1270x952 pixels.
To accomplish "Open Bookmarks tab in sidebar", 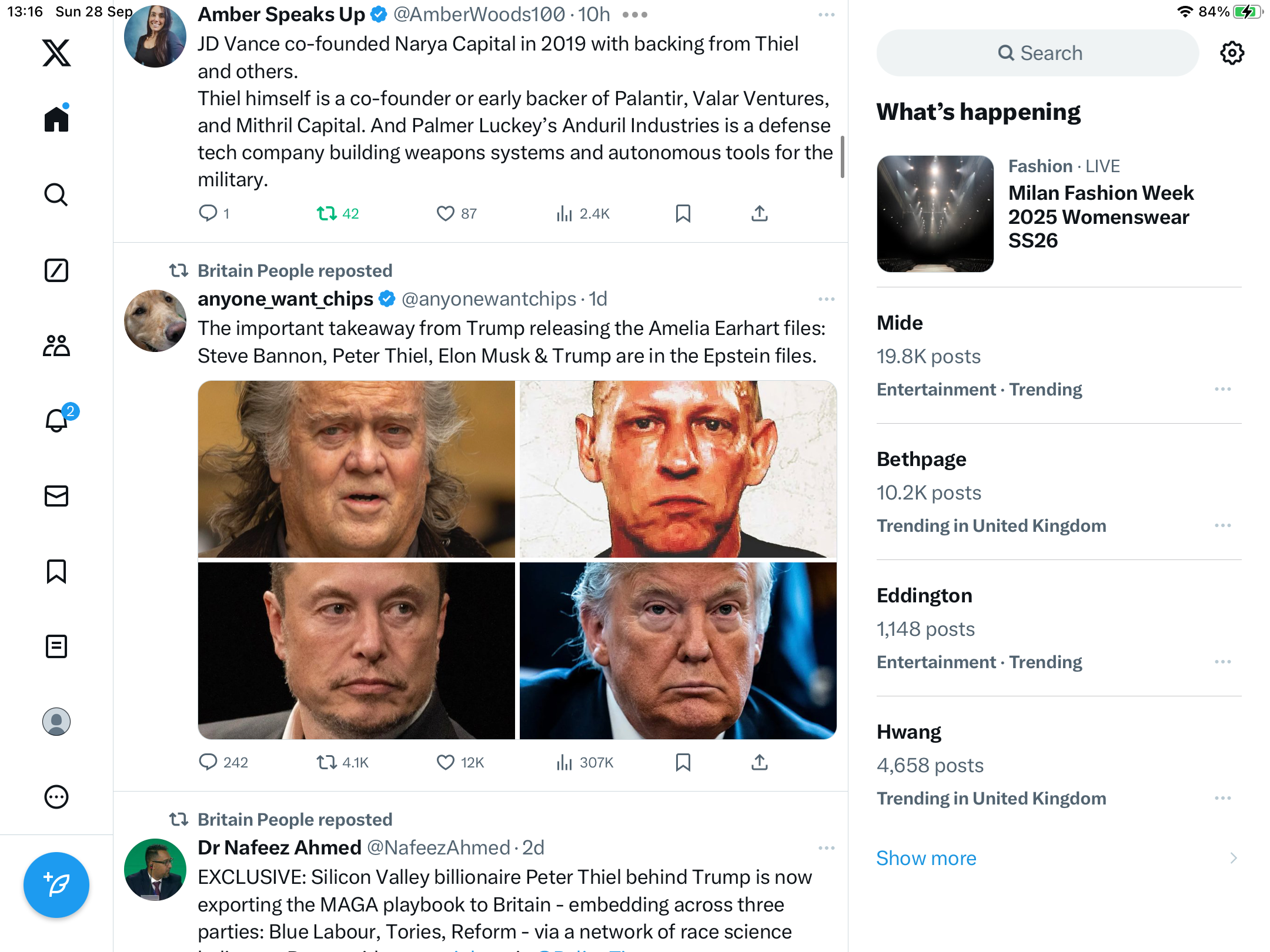I will pos(56,571).
